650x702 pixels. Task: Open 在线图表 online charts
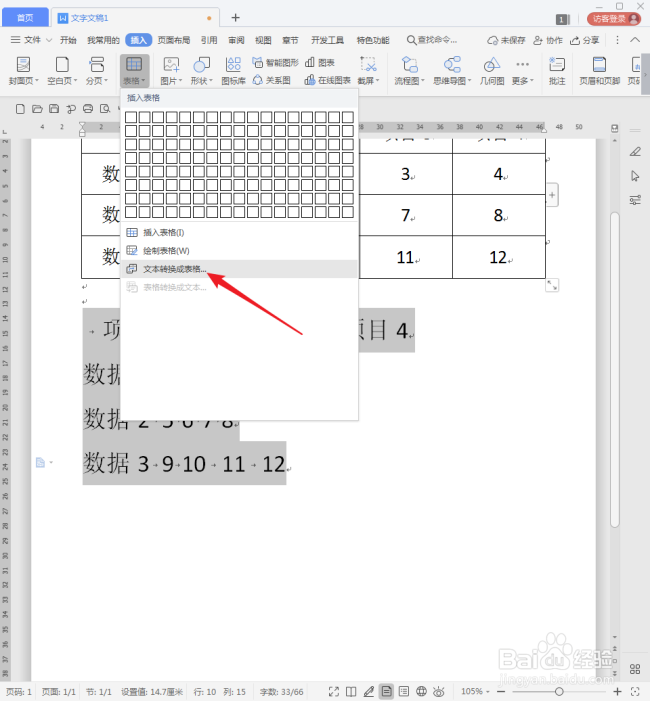tap(327, 80)
